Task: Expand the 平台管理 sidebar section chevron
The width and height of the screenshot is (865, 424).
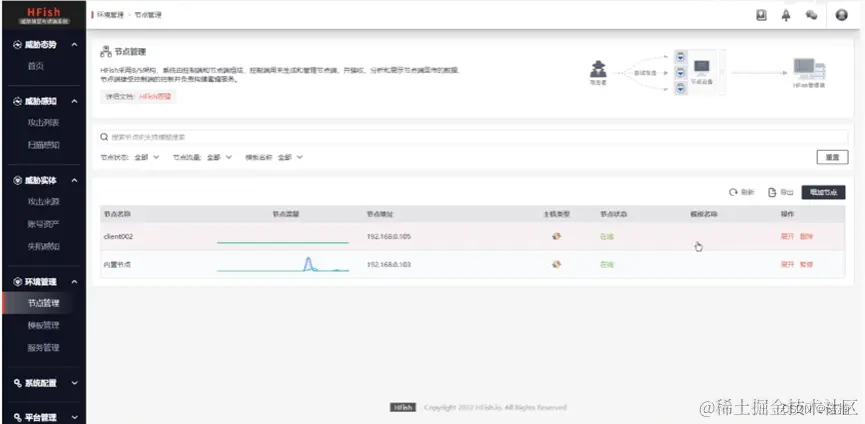Action: tap(75, 417)
